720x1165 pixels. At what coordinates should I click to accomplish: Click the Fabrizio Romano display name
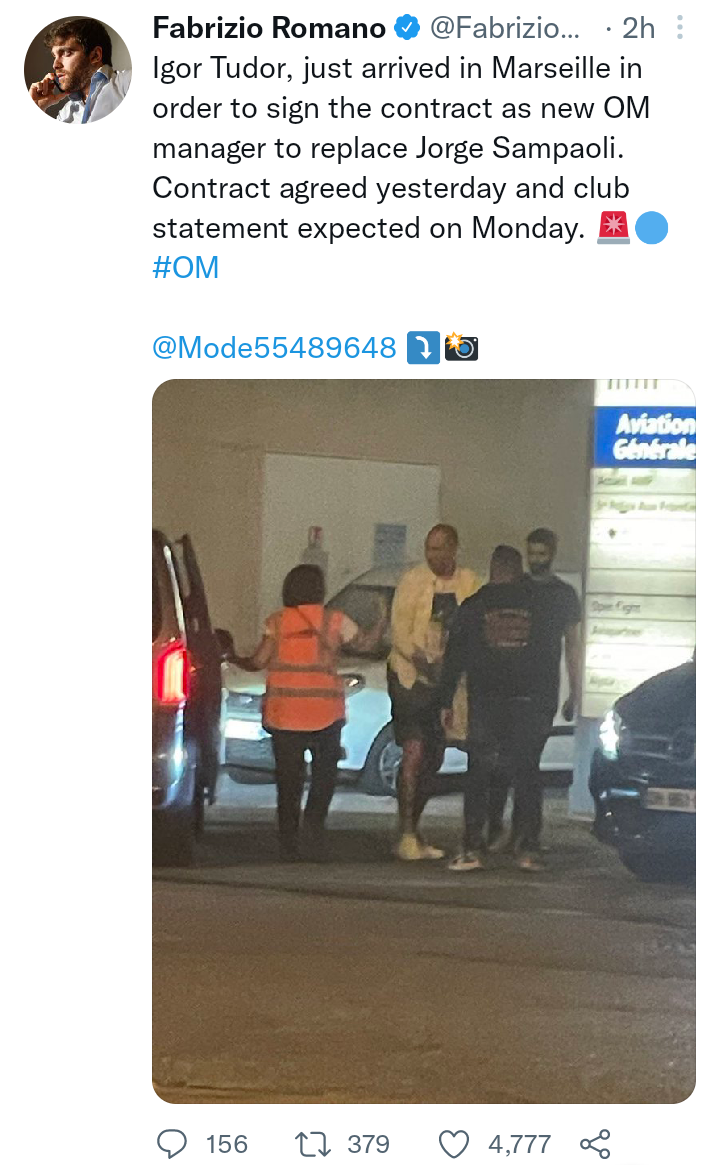click(269, 28)
